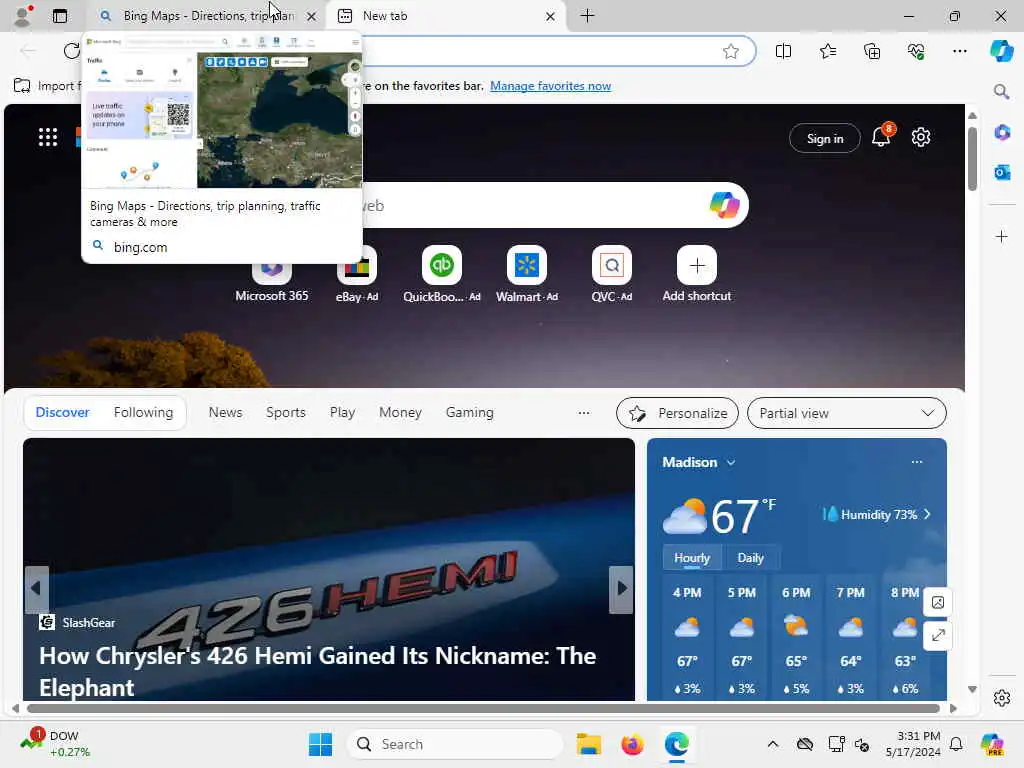
Task: Open Microsoft 365 sidebar icon
Action: pyautogui.click(x=1002, y=133)
